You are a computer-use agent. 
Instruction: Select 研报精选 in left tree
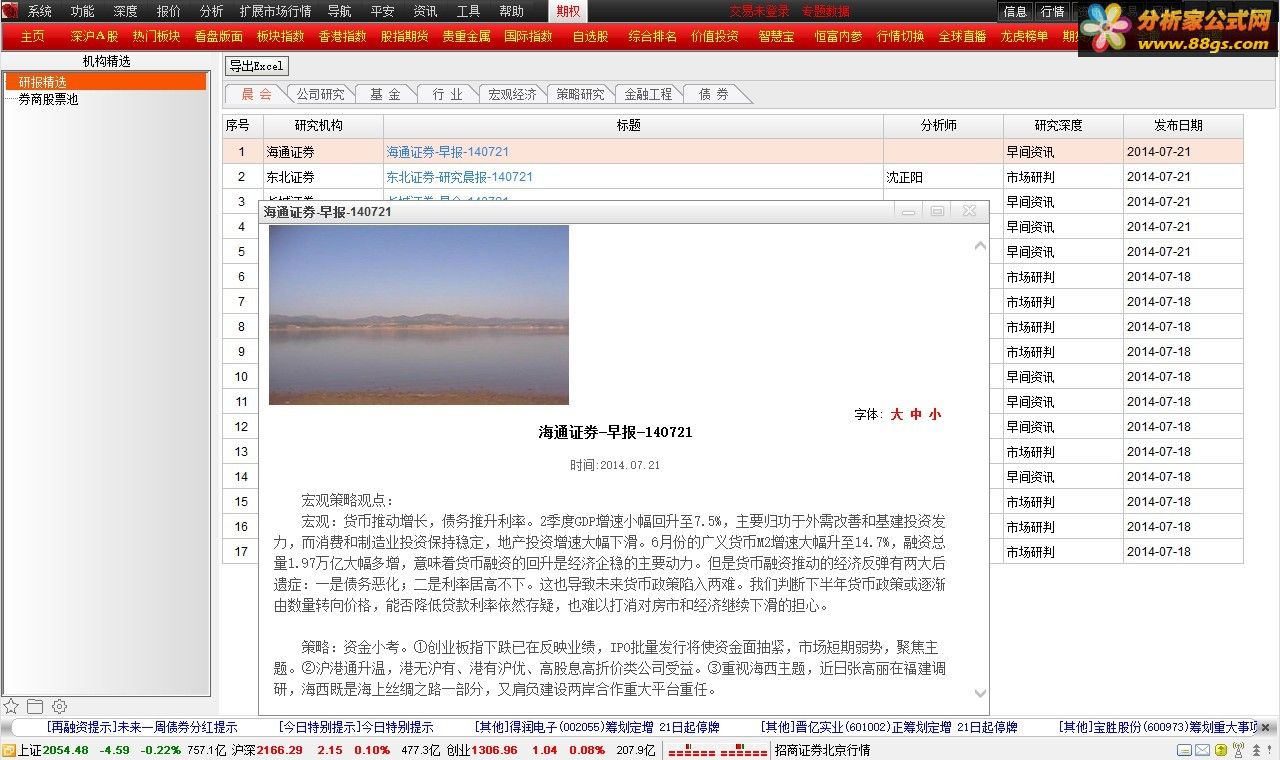pos(43,82)
